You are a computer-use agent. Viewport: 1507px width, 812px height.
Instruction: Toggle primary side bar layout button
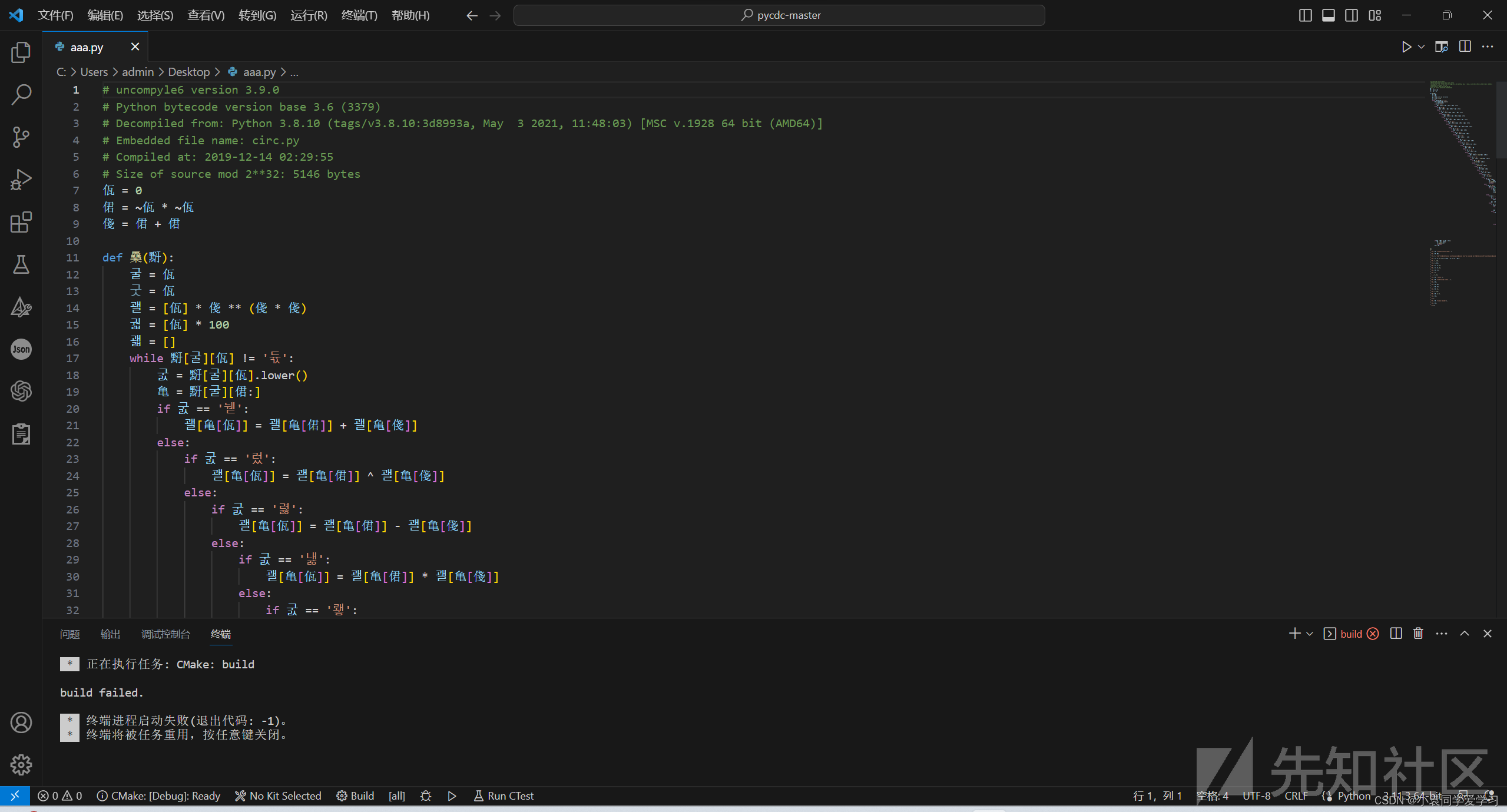1305,15
